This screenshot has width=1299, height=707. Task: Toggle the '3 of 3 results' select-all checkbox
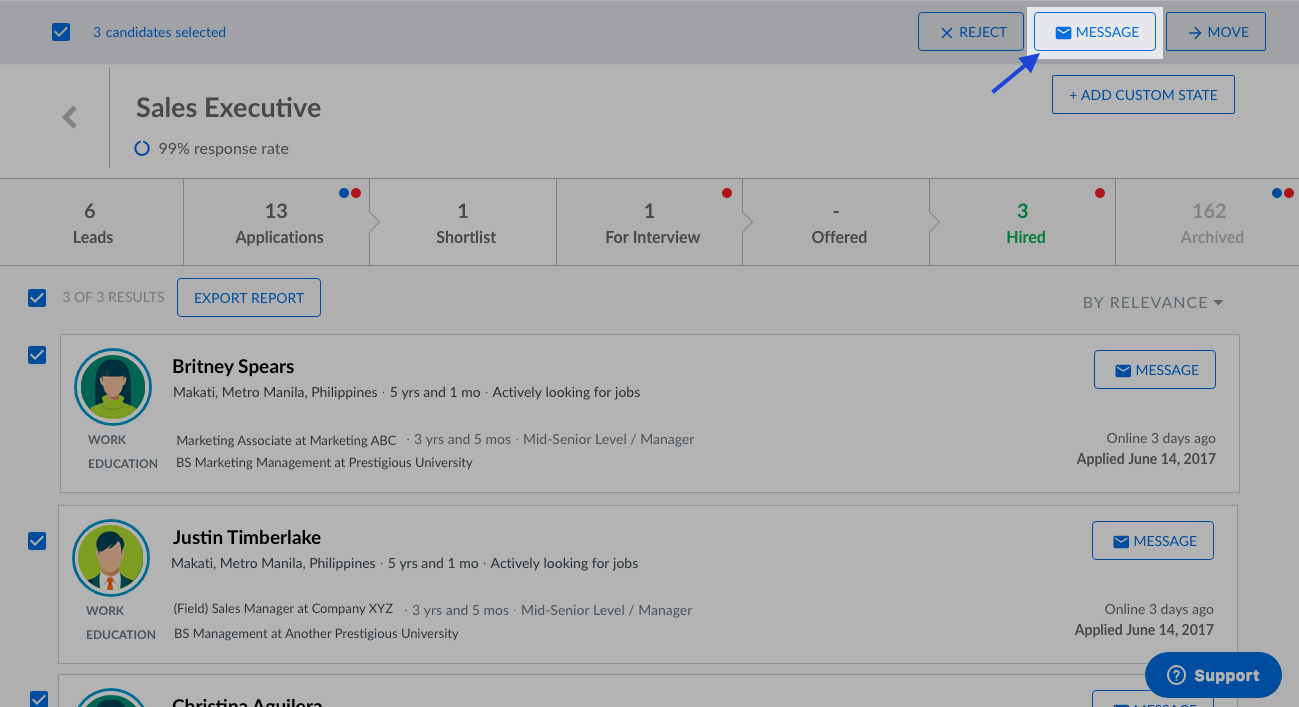37,297
